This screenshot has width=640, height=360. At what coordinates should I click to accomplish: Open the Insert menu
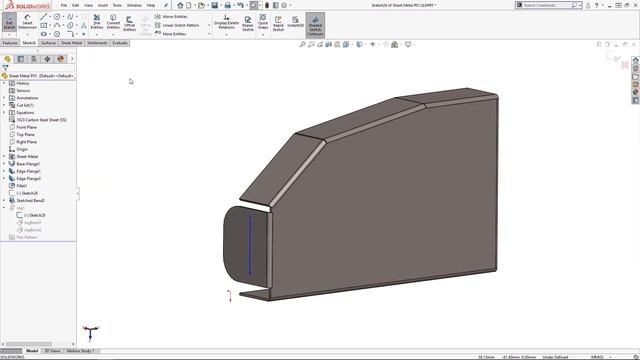click(x=103, y=5)
